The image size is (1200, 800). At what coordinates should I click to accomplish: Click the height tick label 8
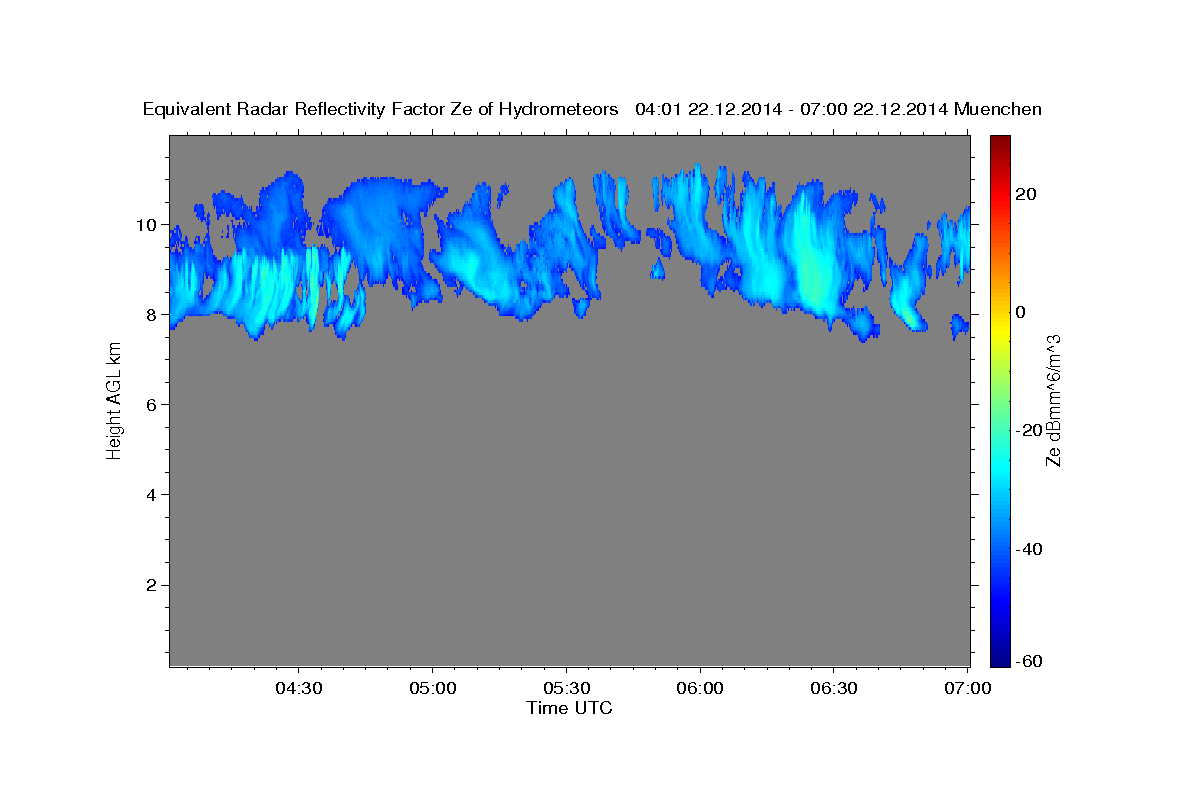[x=153, y=314]
